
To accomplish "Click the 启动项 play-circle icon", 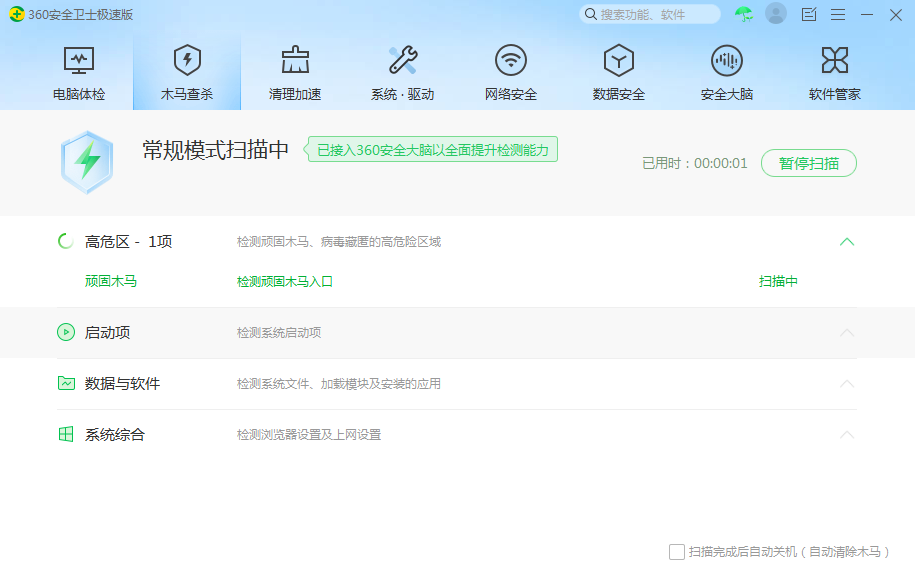I will pyautogui.click(x=66, y=333).
